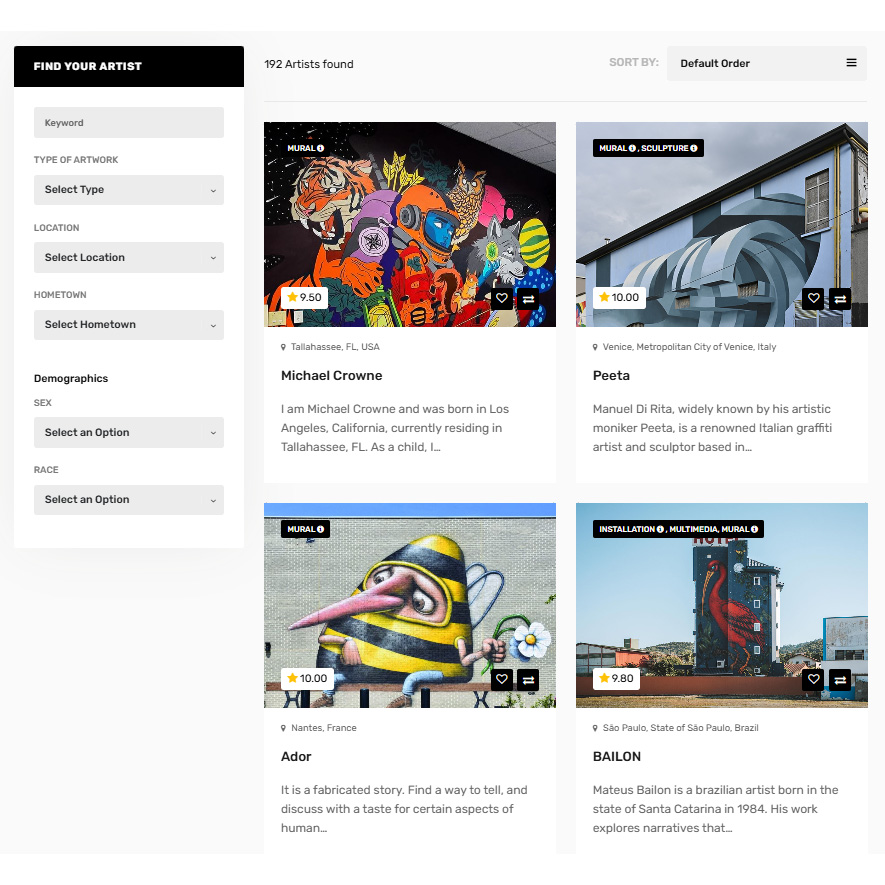Open Michael Crowne artist name link

pos(331,376)
